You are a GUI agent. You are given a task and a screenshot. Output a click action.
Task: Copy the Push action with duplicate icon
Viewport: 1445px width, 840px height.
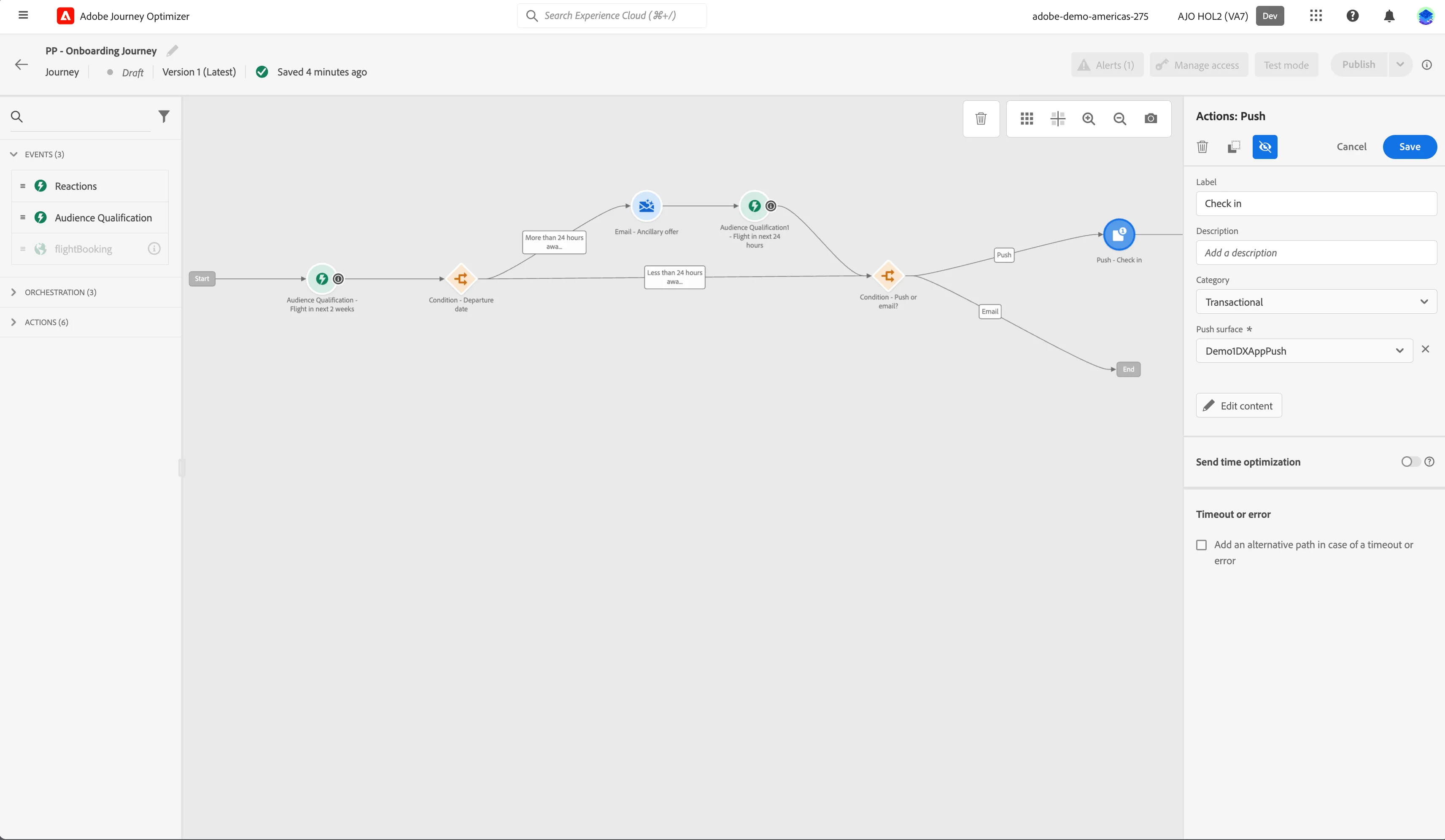1234,147
